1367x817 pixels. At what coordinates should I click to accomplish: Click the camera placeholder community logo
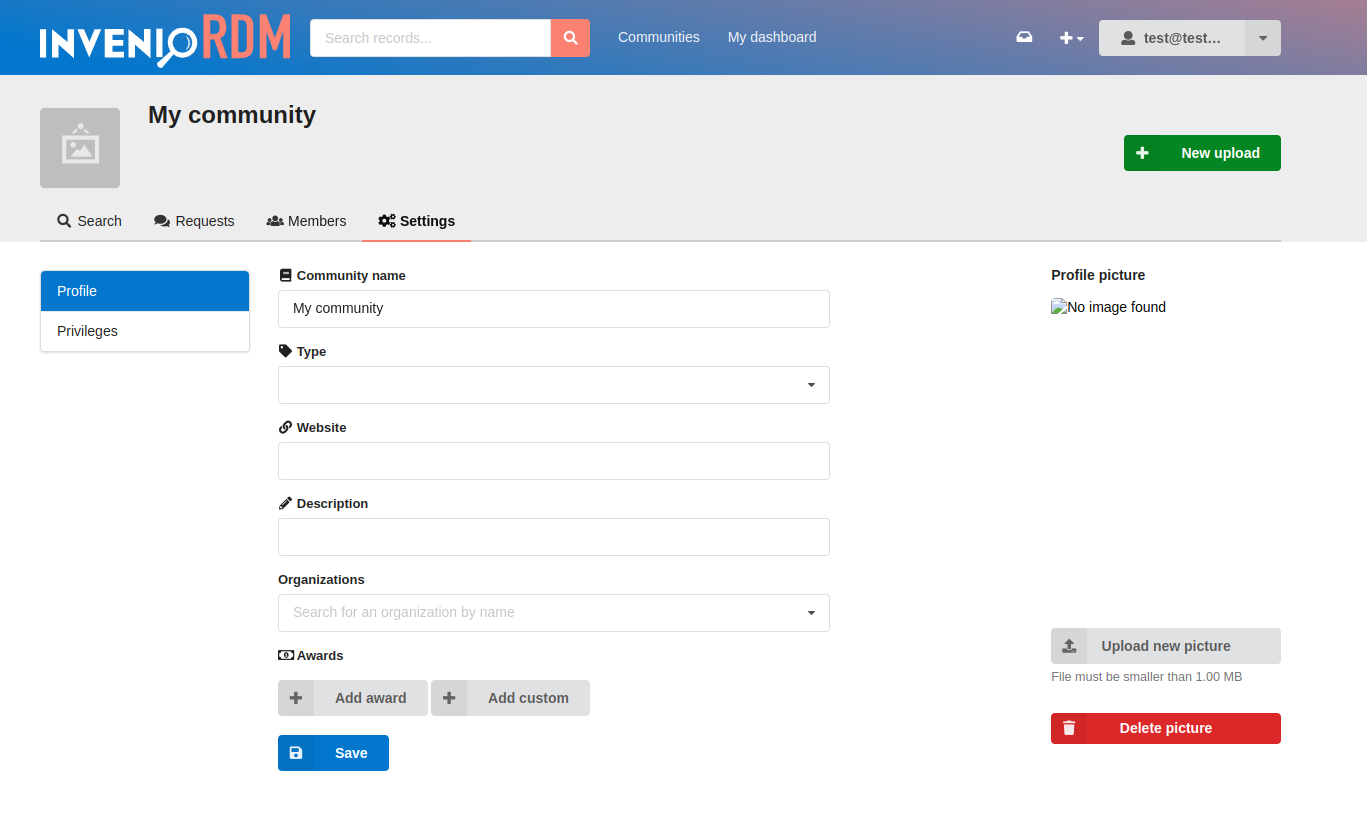click(x=79, y=147)
